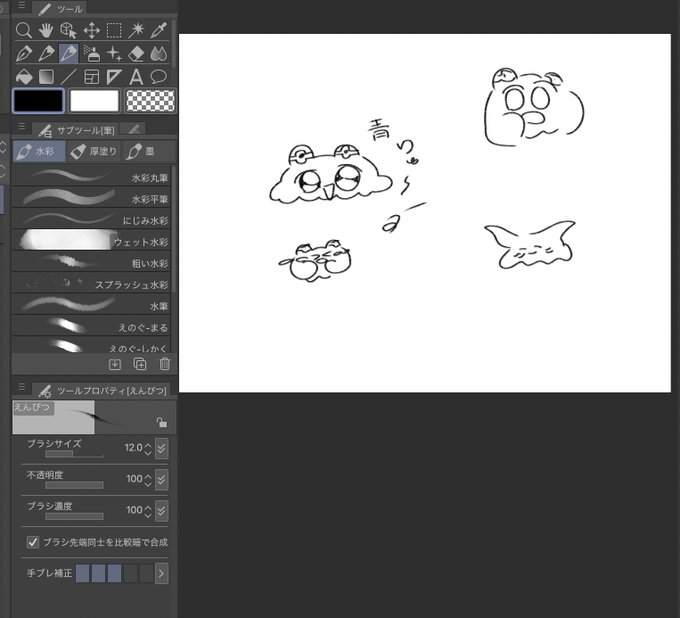The width and height of the screenshot is (680, 618).
Task: Select the にじみ水彩 brush
Action: click(92, 218)
